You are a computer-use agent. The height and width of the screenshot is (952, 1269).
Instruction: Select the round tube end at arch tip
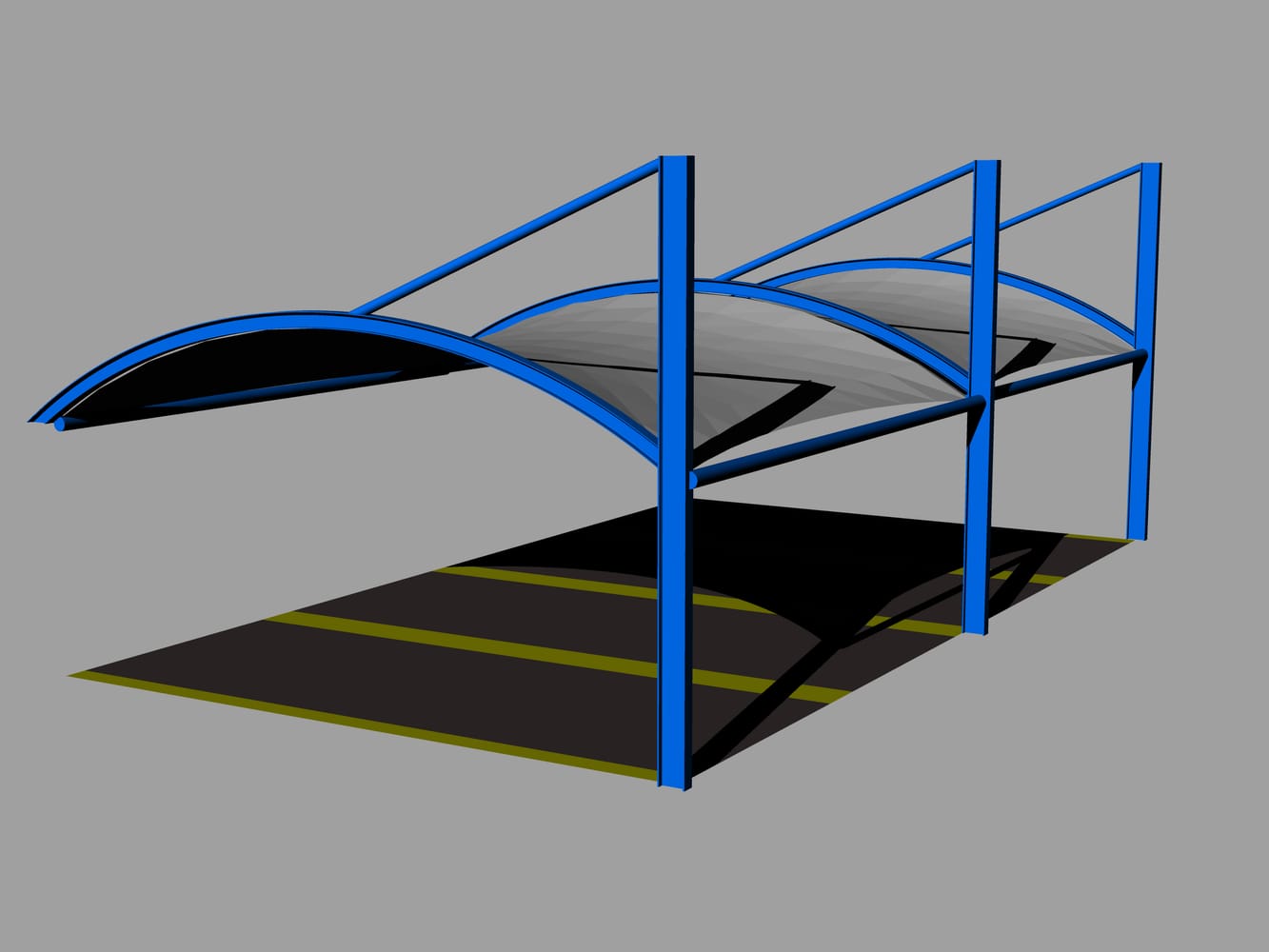tap(61, 426)
